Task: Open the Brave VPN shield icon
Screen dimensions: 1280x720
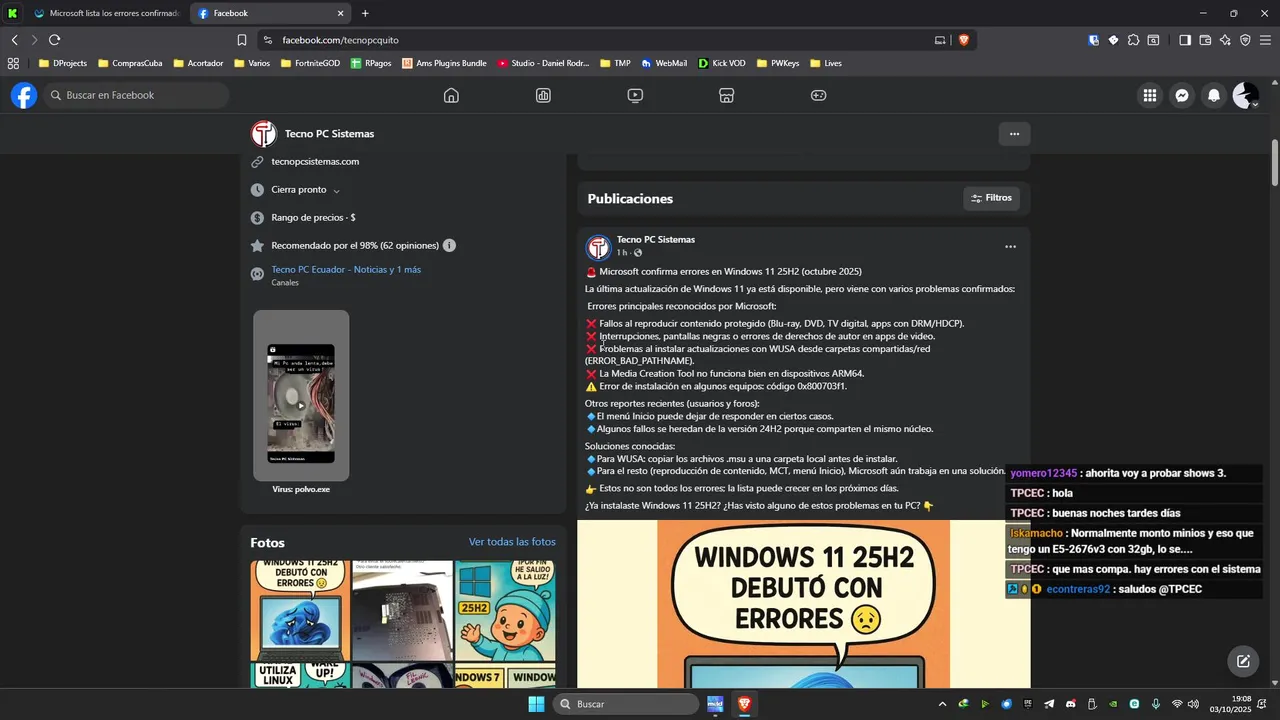Action: pyautogui.click(x=1245, y=40)
